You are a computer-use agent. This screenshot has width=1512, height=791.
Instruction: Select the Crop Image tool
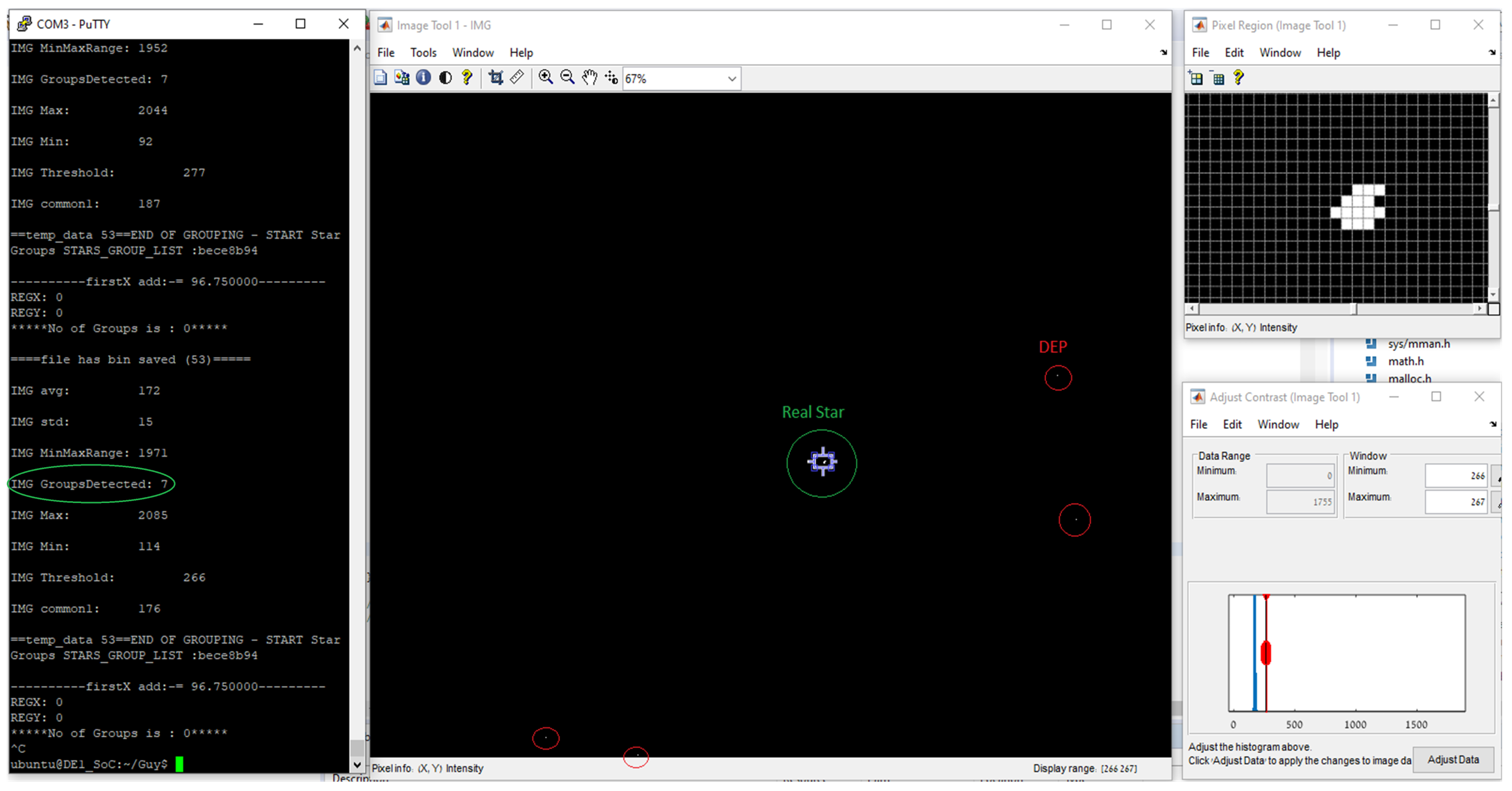tap(496, 77)
